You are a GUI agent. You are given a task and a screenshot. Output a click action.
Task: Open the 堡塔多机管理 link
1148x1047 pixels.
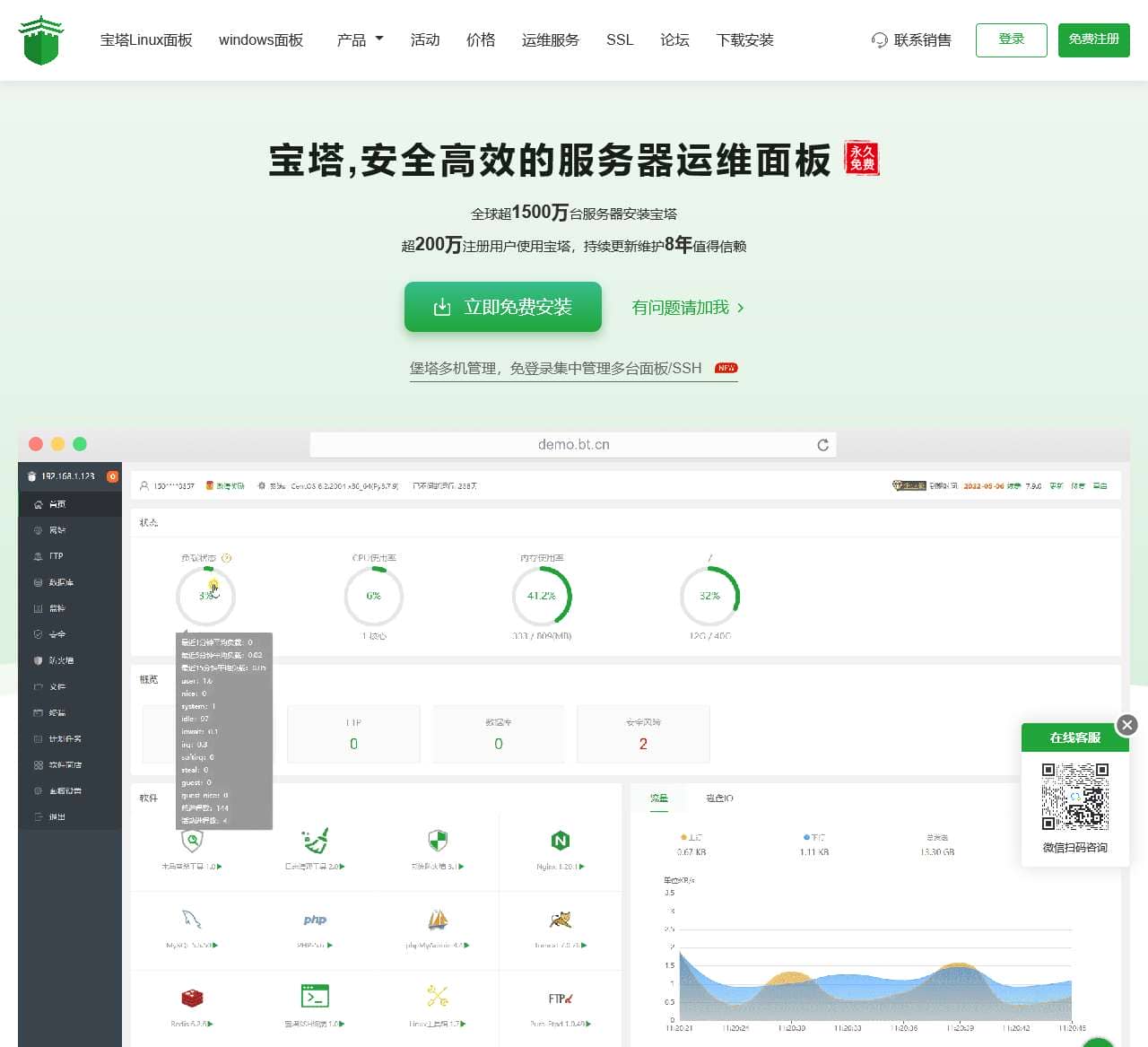(574, 368)
